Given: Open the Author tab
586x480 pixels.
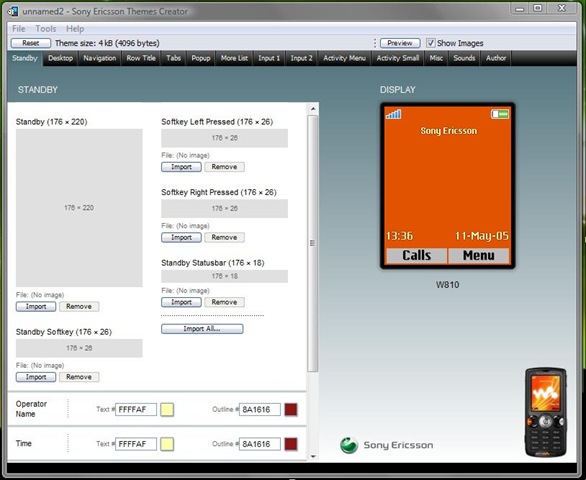Looking at the screenshot, I should point(496,58).
